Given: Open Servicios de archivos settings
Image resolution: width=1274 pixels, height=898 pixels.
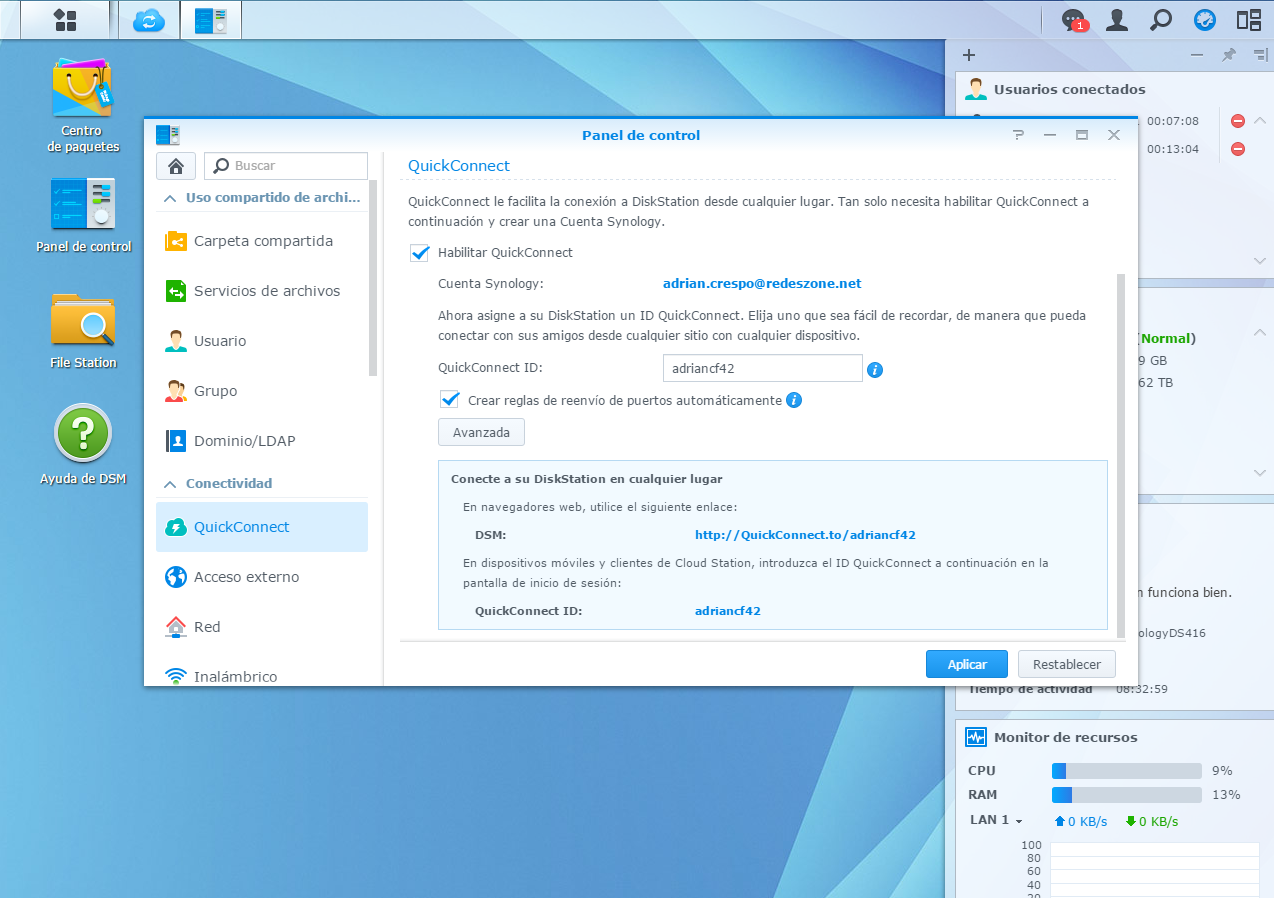Looking at the screenshot, I should point(262,291).
